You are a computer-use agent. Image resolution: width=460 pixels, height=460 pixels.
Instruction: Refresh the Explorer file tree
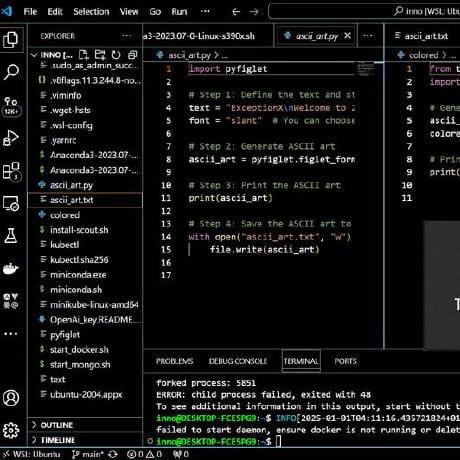click(x=116, y=55)
